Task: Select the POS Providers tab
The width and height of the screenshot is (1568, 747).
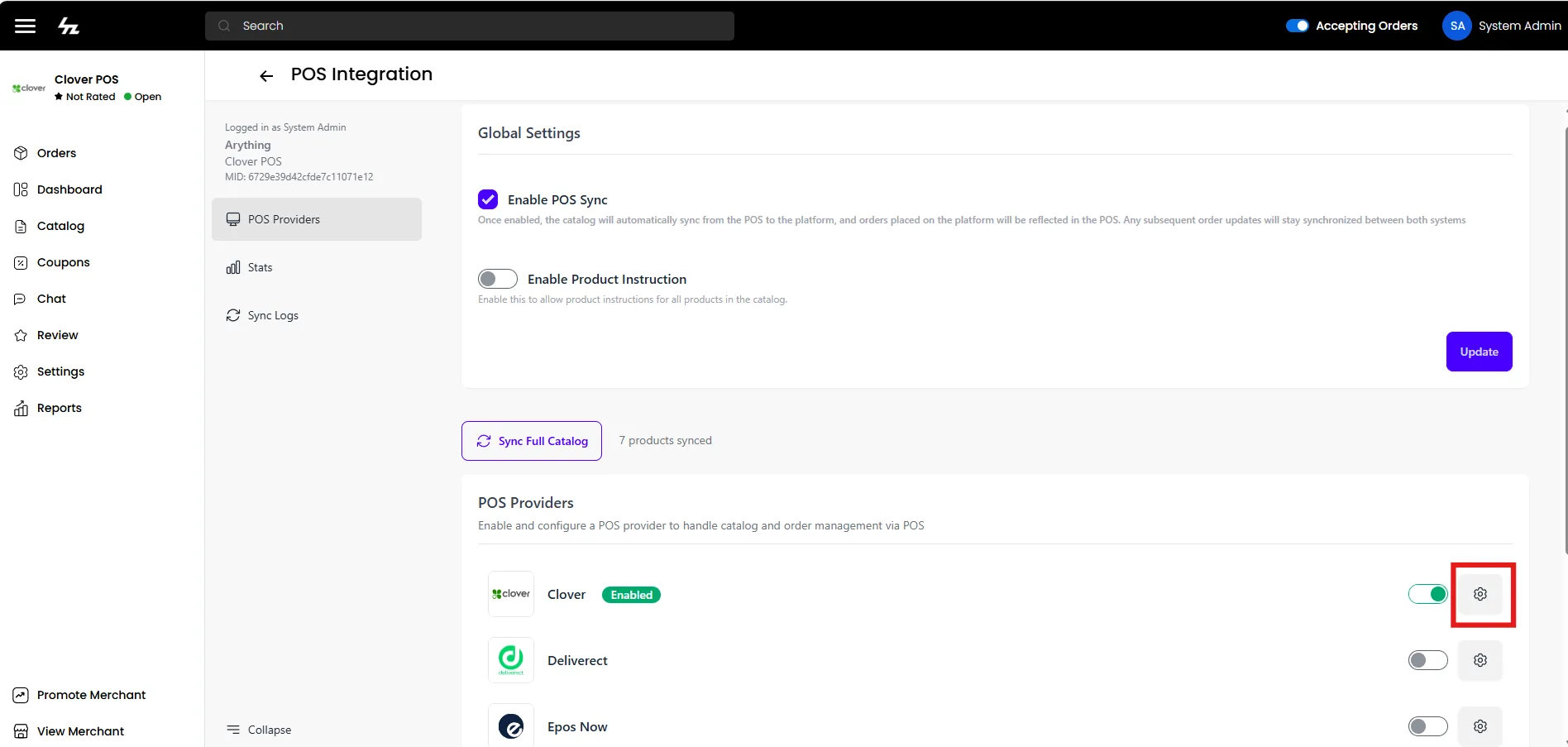Action: click(x=317, y=219)
